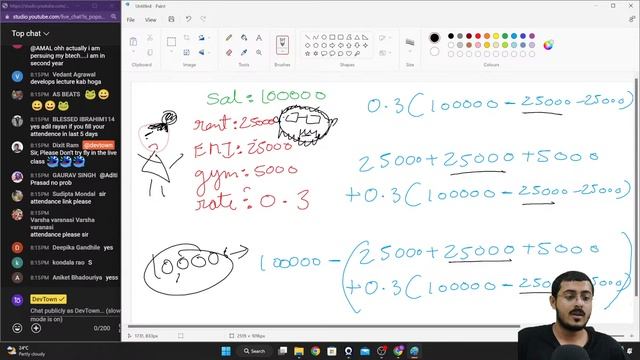Pick the green colour swatch

(x=505, y=36)
